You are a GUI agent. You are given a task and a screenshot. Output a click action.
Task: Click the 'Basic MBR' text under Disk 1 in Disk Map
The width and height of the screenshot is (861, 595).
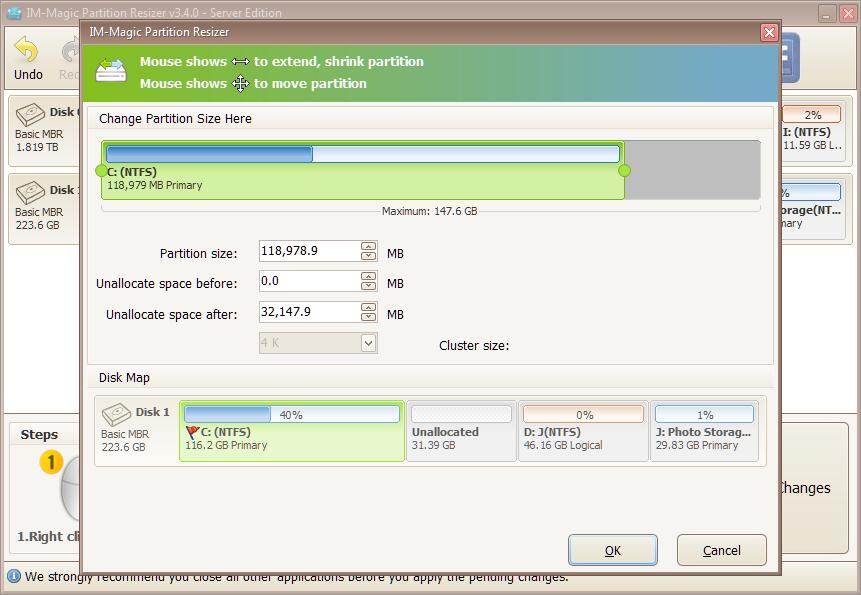pyautogui.click(x=125, y=434)
